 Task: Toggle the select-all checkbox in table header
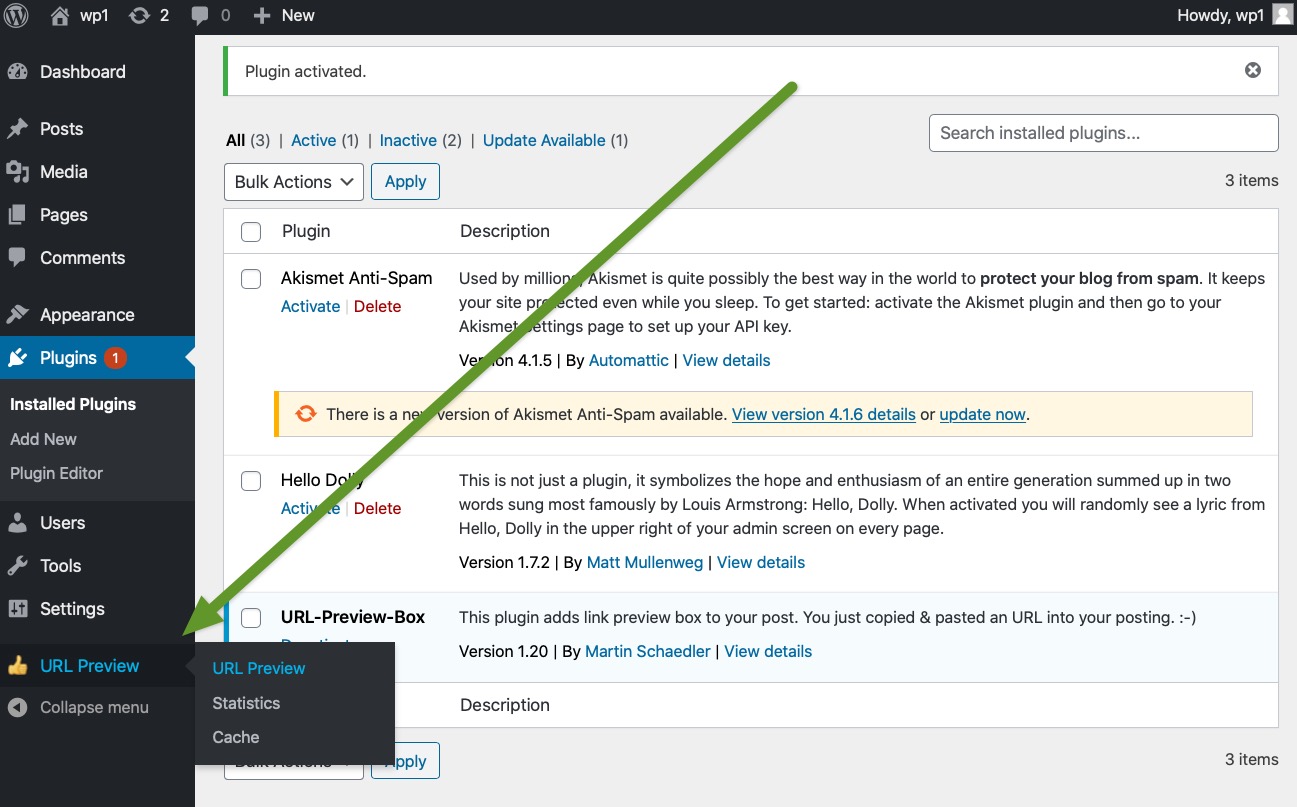click(x=251, y=232)
